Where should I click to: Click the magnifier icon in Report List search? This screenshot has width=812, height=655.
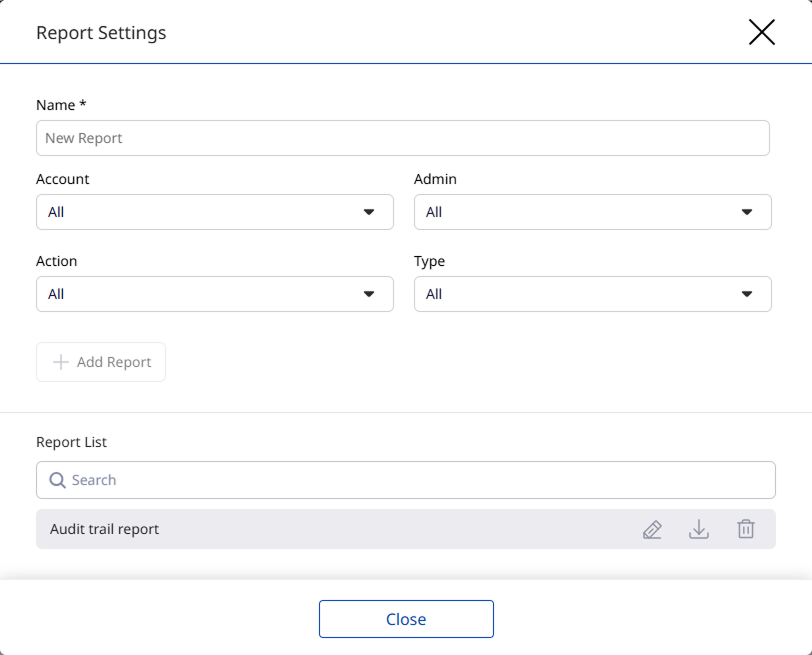pos(57,480)
